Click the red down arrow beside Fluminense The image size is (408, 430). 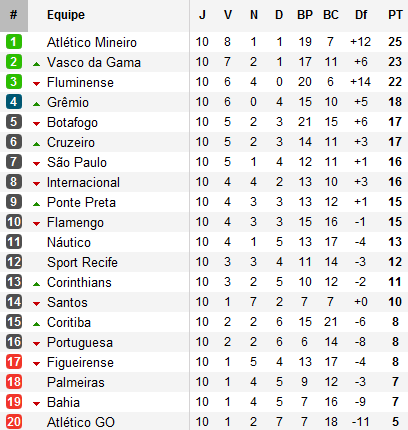[x=37, y=84]
